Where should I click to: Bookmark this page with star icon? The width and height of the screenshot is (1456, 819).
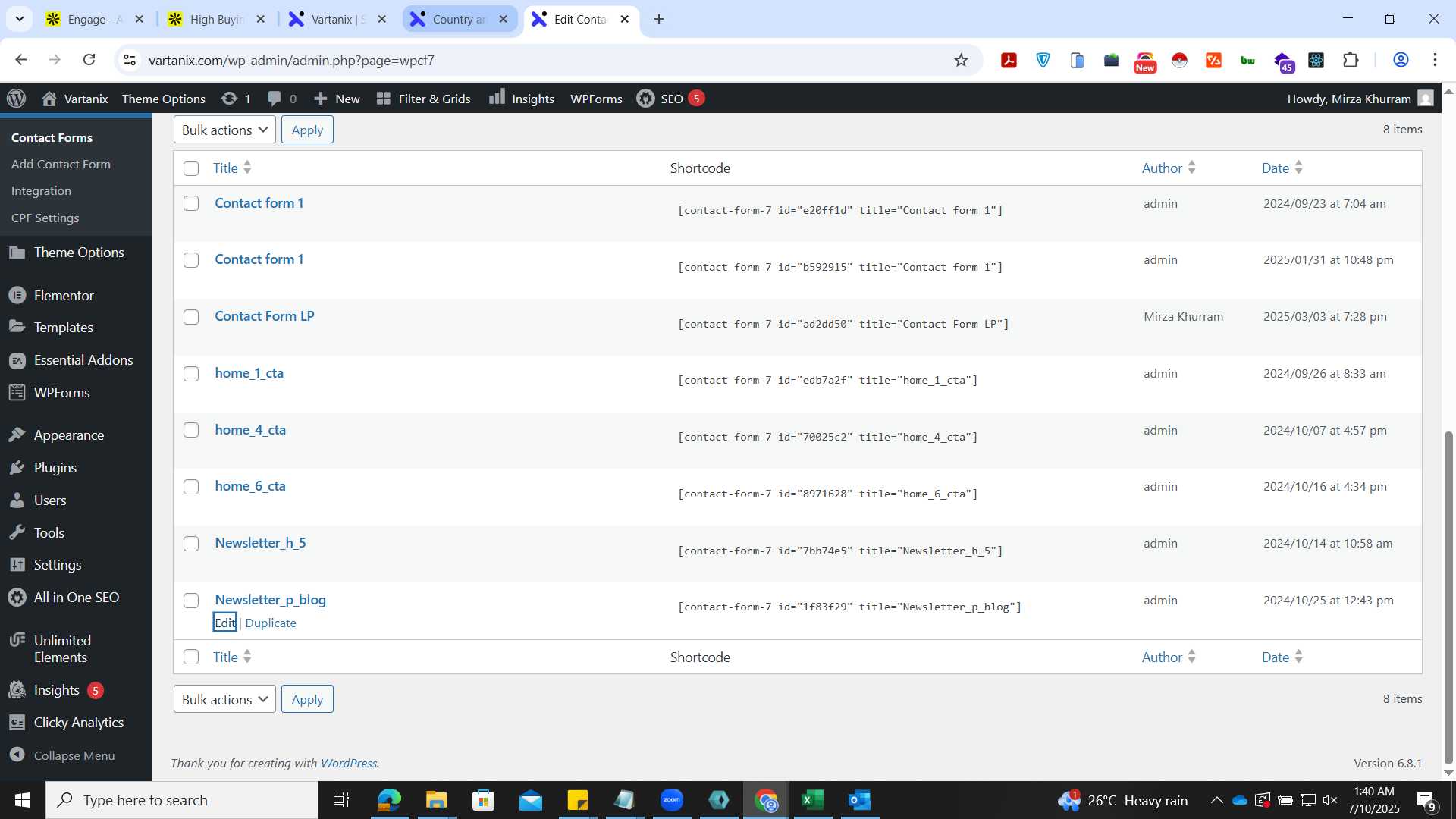pyautogui.click(x=961, y=60)
